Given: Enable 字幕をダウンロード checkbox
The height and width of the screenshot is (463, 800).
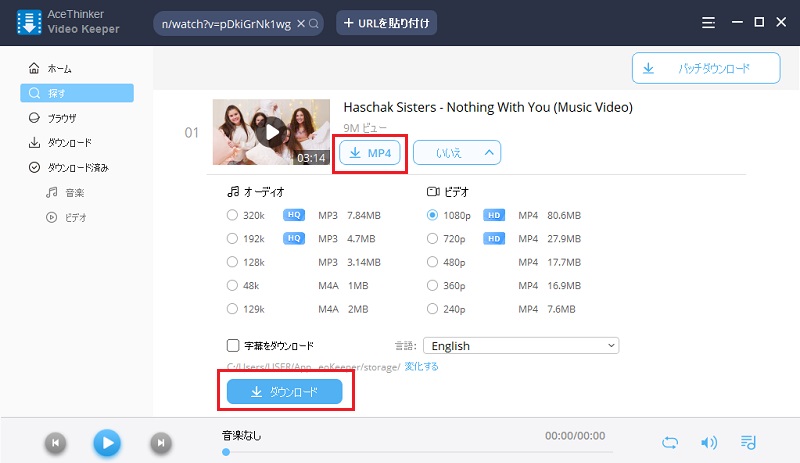Looking at the screenshot, I should (x=233, y=346).
